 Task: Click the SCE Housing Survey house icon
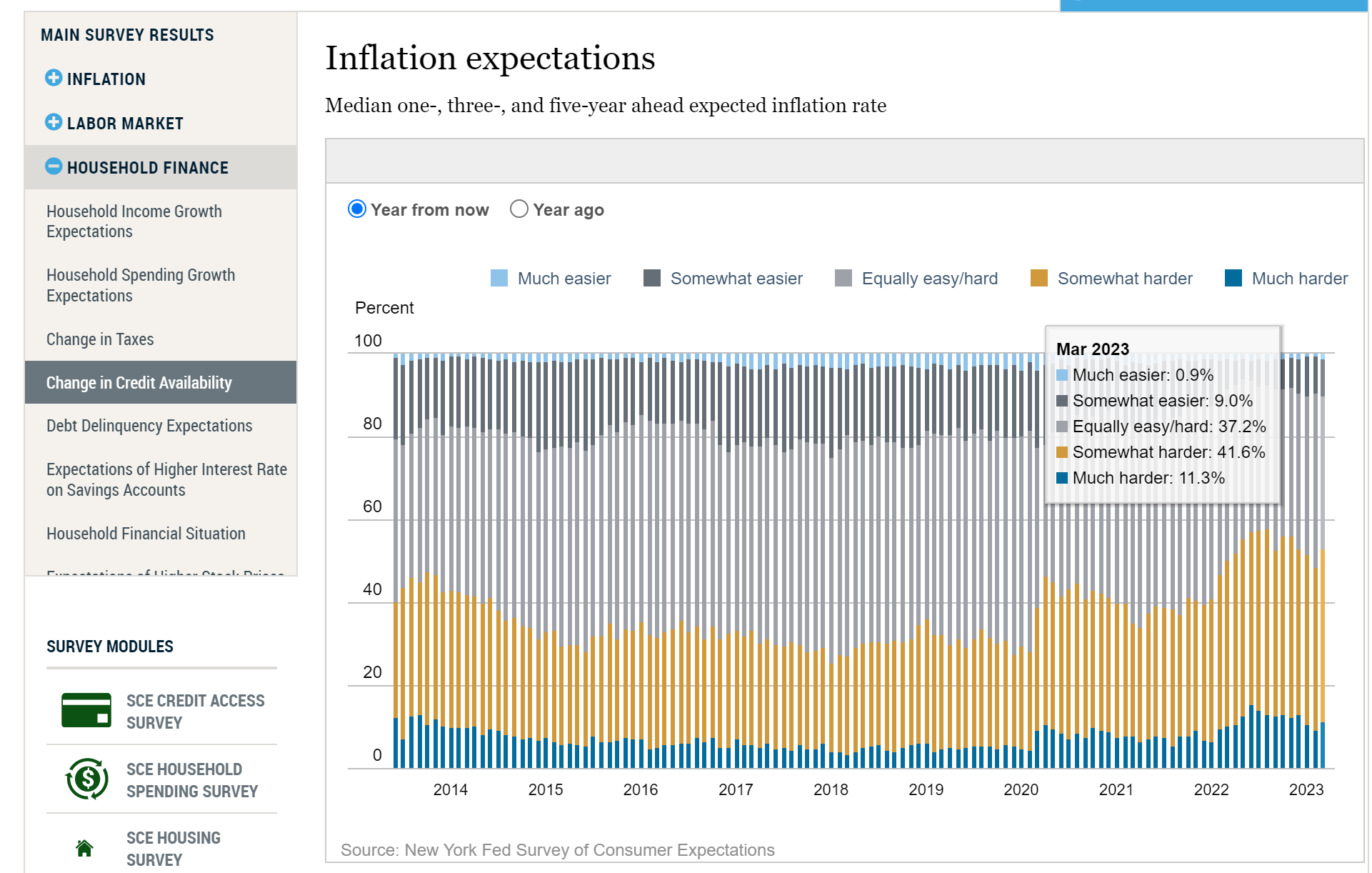point(84,848)
